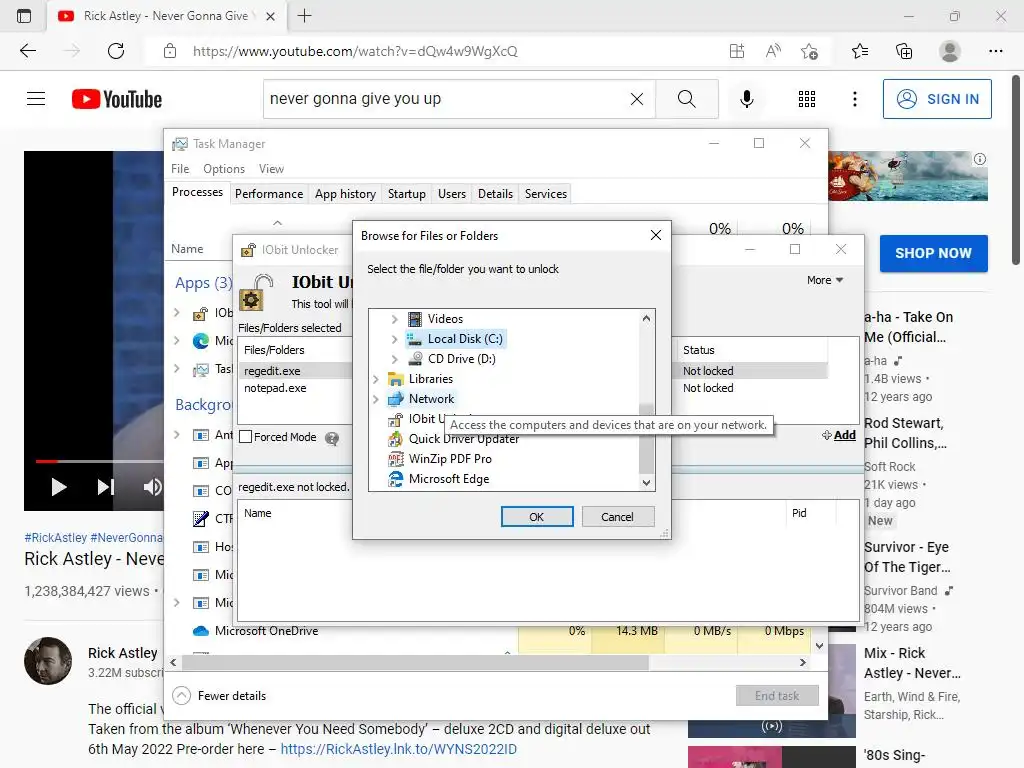
Task: Click the Rick Astley channel avatar
Action: pos(48,661)
